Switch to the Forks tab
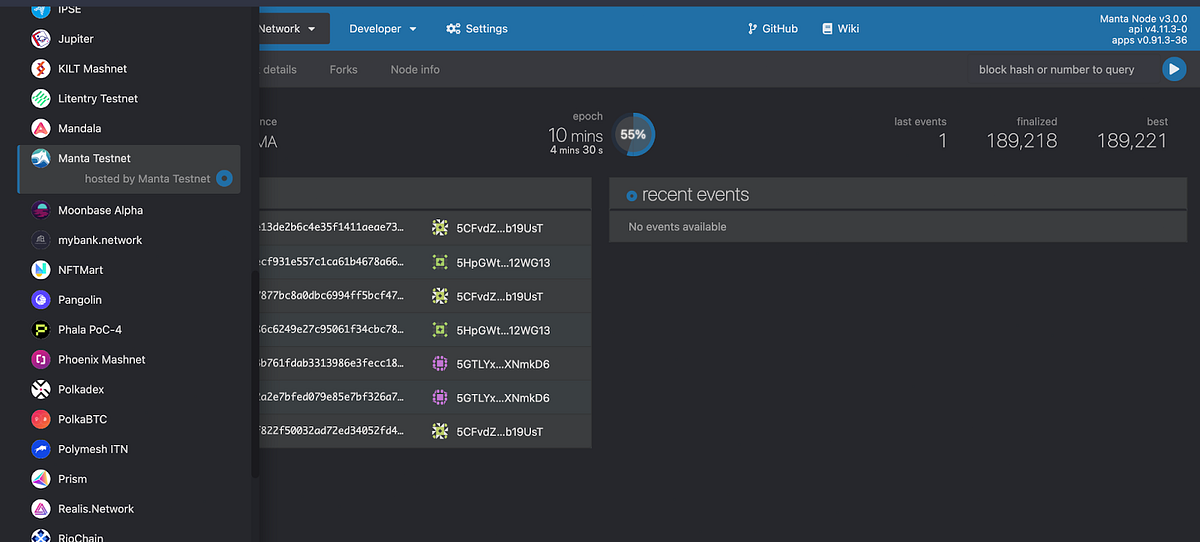This screenshot has height=542, width=1200. [343, 70]
